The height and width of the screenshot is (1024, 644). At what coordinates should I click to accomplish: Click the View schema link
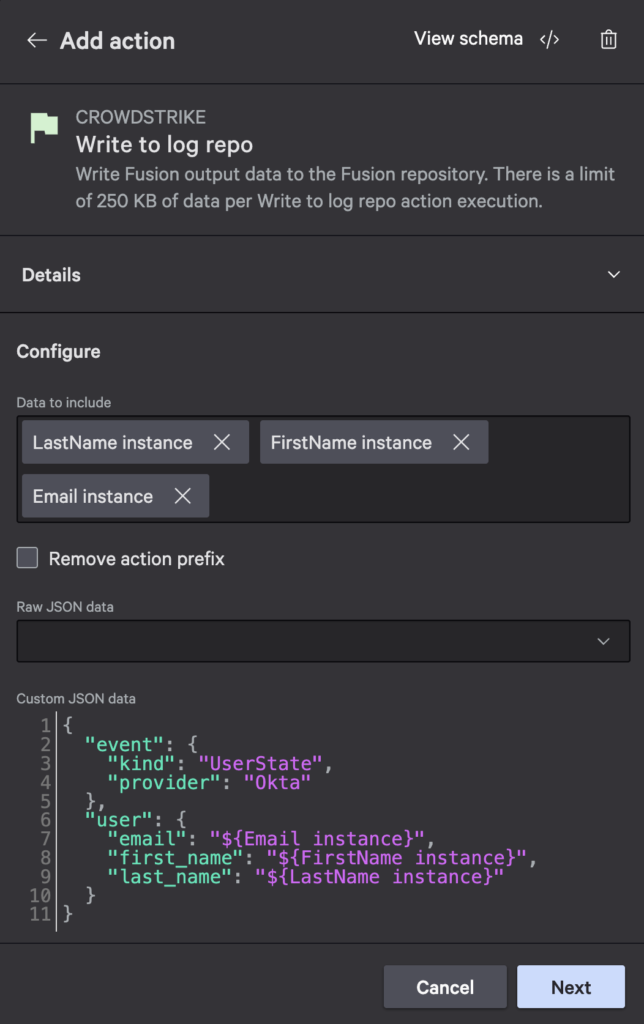[468, 39]
